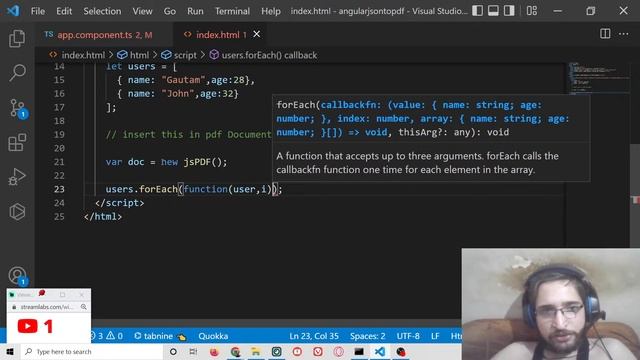This screenshot has width=640, height=360.
Task: Open Task View in the taskbar
Action: coord(193,351)
